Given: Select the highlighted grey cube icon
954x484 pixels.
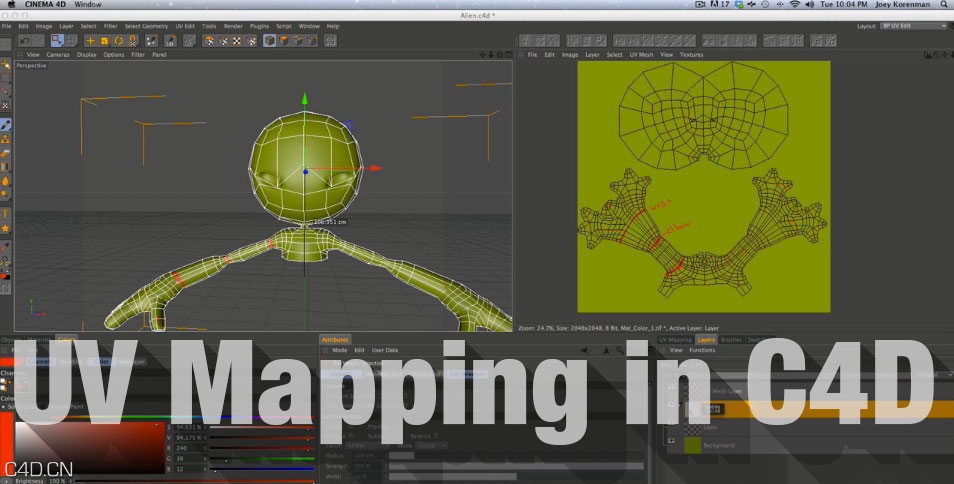Looking at the screenshot, I should pos(270,41).
